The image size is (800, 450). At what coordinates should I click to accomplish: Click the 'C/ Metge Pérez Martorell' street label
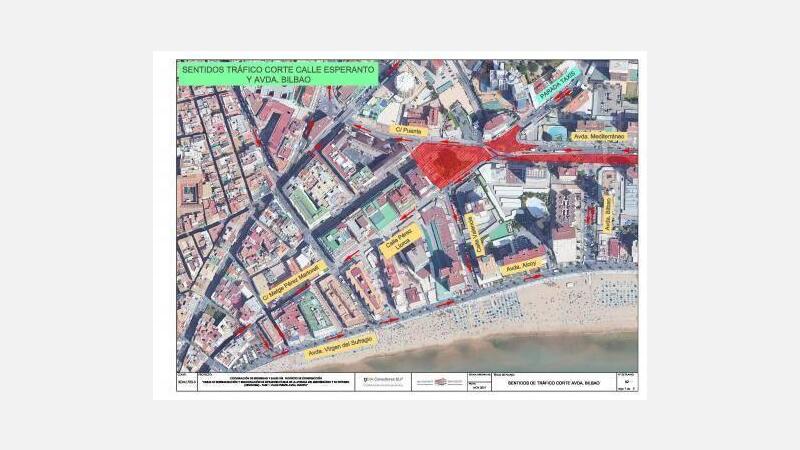(x=293, y=282)
